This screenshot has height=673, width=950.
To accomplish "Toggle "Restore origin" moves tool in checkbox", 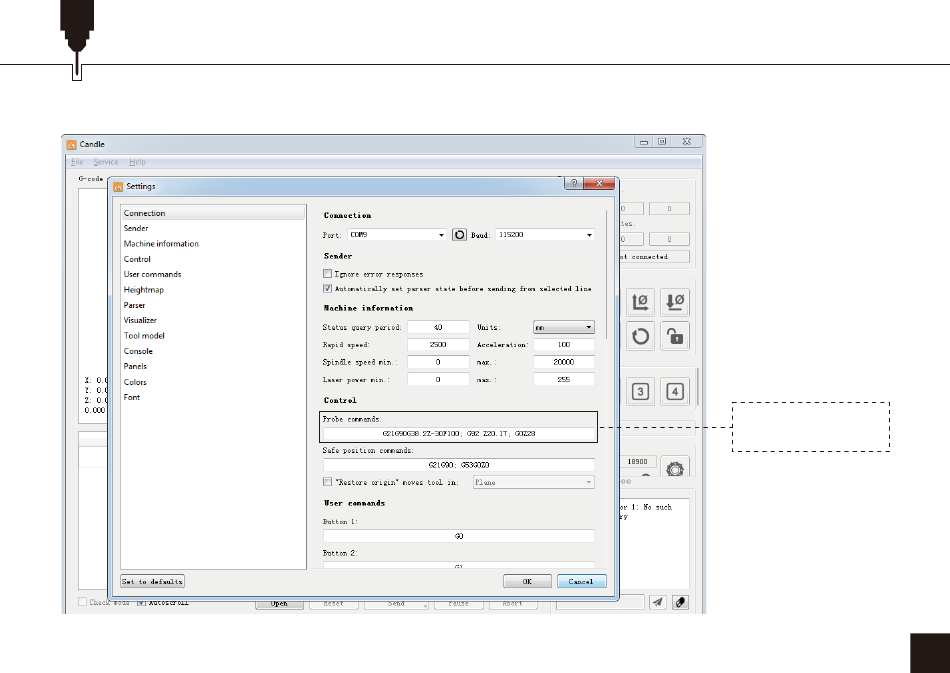I will [327, 482].
